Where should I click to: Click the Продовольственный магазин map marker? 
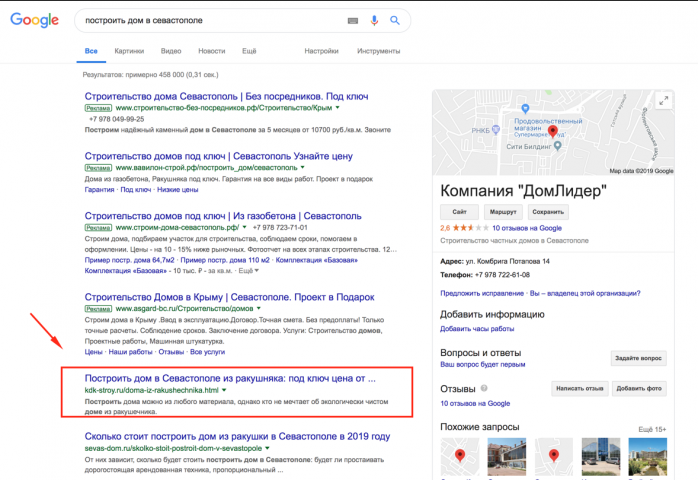[x=525, y=108]
